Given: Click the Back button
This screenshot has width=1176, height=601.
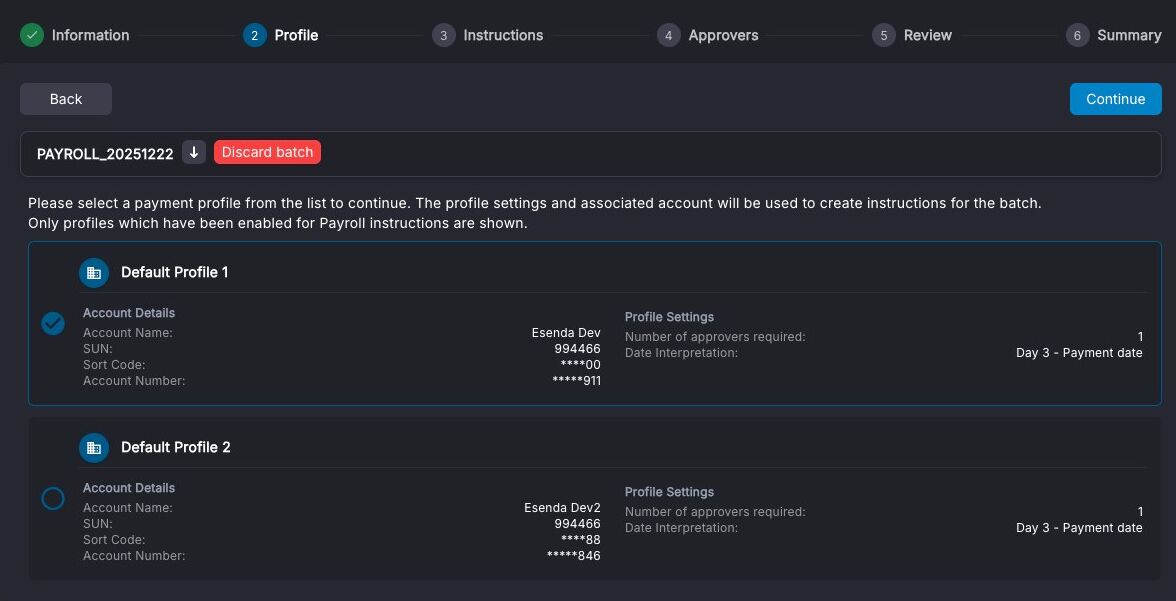Looking at the screenshot, I should (66, 99).
